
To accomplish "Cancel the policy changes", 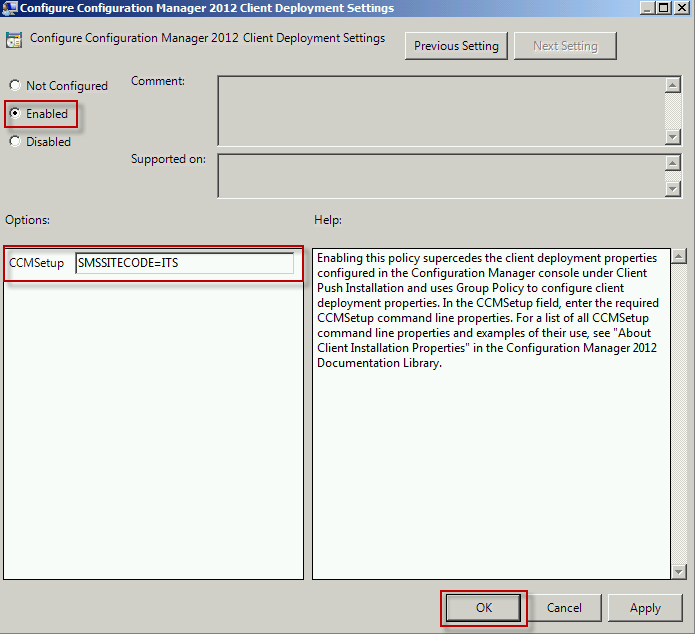I will coord(564,608).
